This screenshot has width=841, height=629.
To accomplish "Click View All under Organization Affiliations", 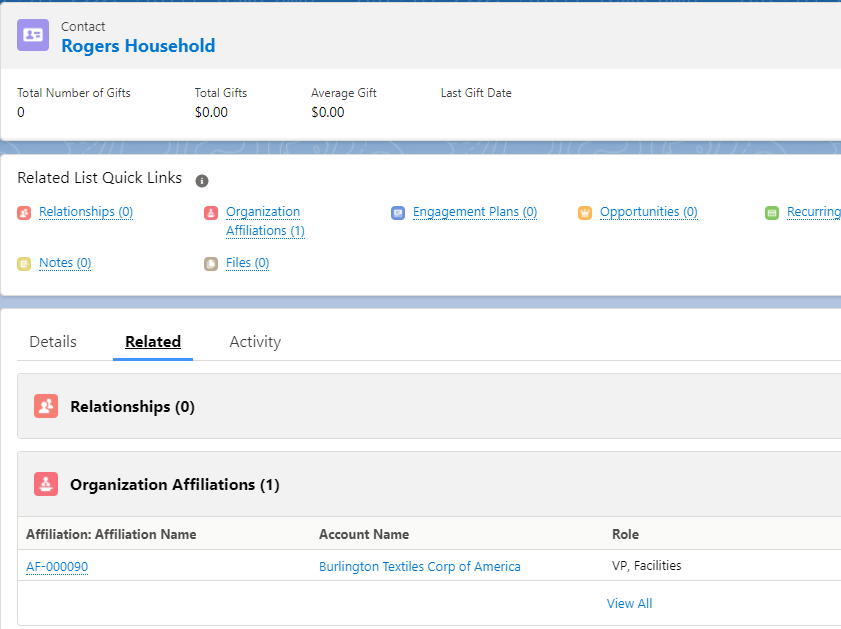I will [629, 603].
